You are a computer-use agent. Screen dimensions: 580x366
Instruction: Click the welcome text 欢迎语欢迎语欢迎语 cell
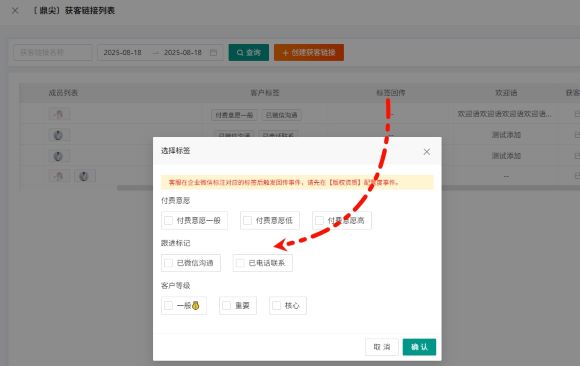504,114
